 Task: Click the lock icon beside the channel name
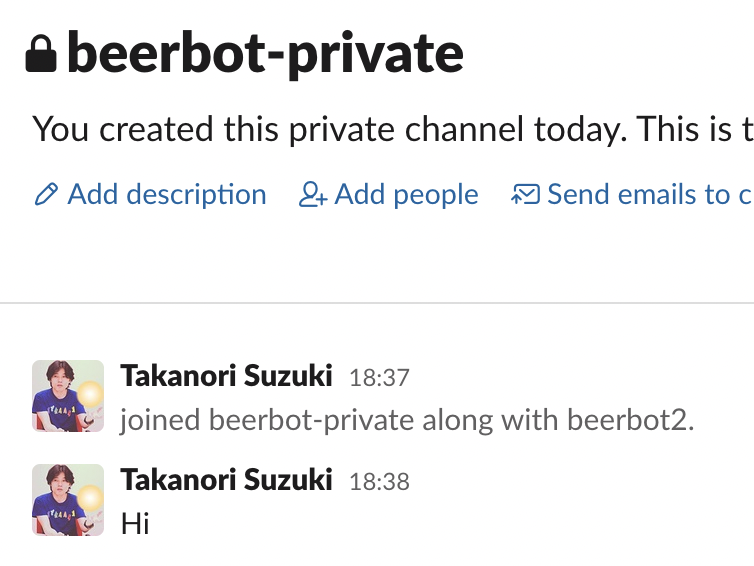point(41,54)
